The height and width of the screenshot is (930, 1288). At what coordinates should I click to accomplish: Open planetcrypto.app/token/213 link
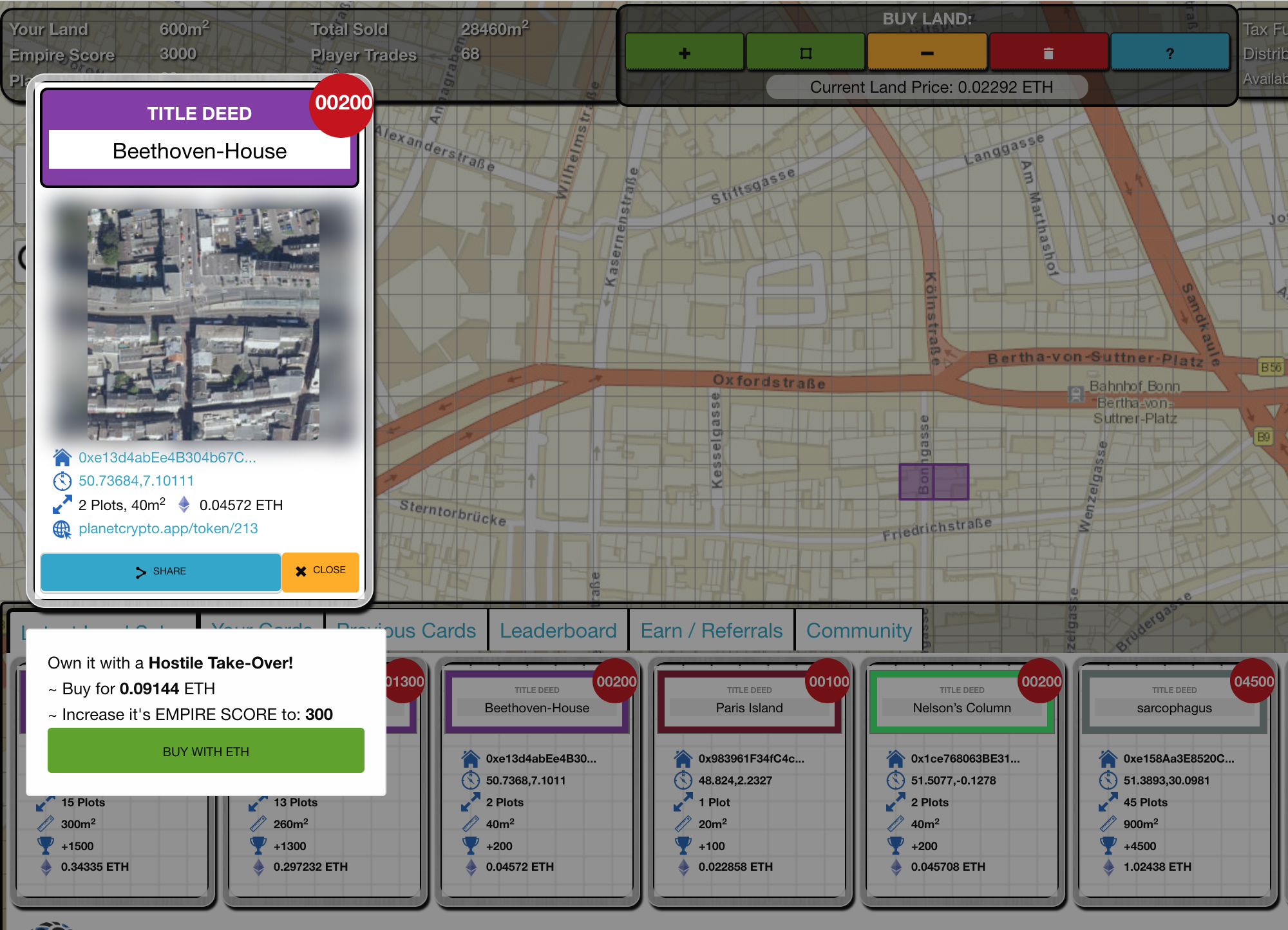[168, 529]
